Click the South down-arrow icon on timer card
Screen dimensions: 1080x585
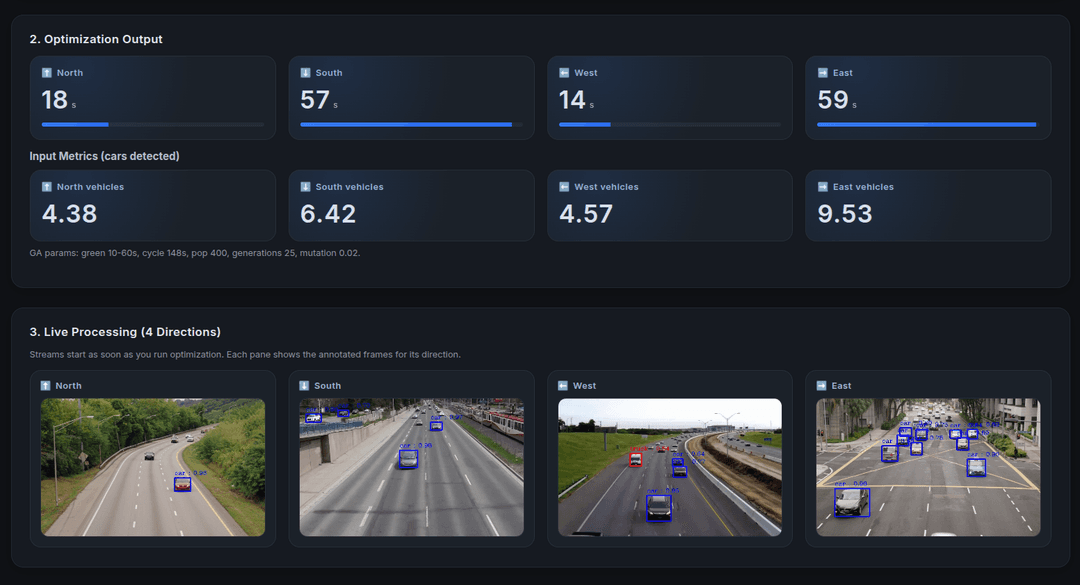click(304, 72)
